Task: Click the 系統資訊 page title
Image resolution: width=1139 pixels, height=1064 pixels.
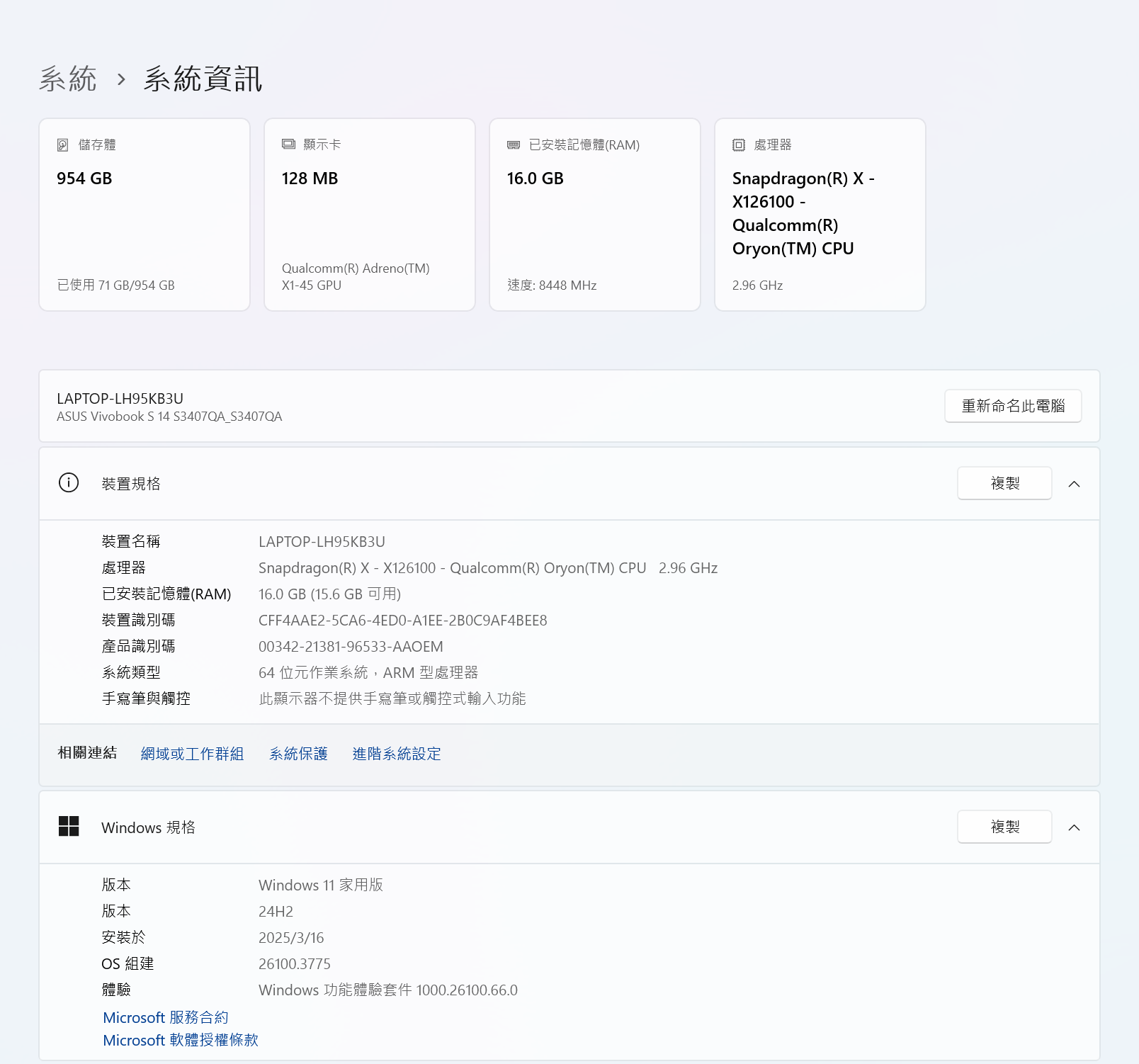Action: [203, 79]
